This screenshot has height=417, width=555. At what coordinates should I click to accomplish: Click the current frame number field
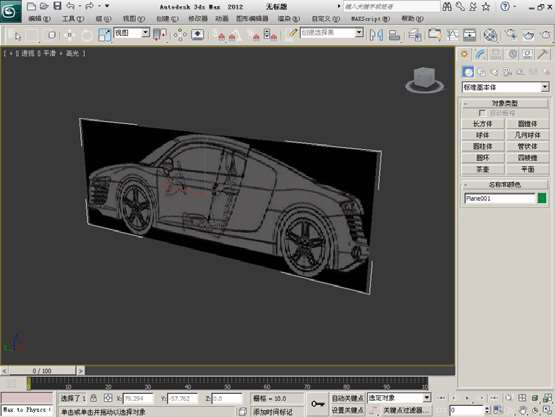(x=467, y=410)
